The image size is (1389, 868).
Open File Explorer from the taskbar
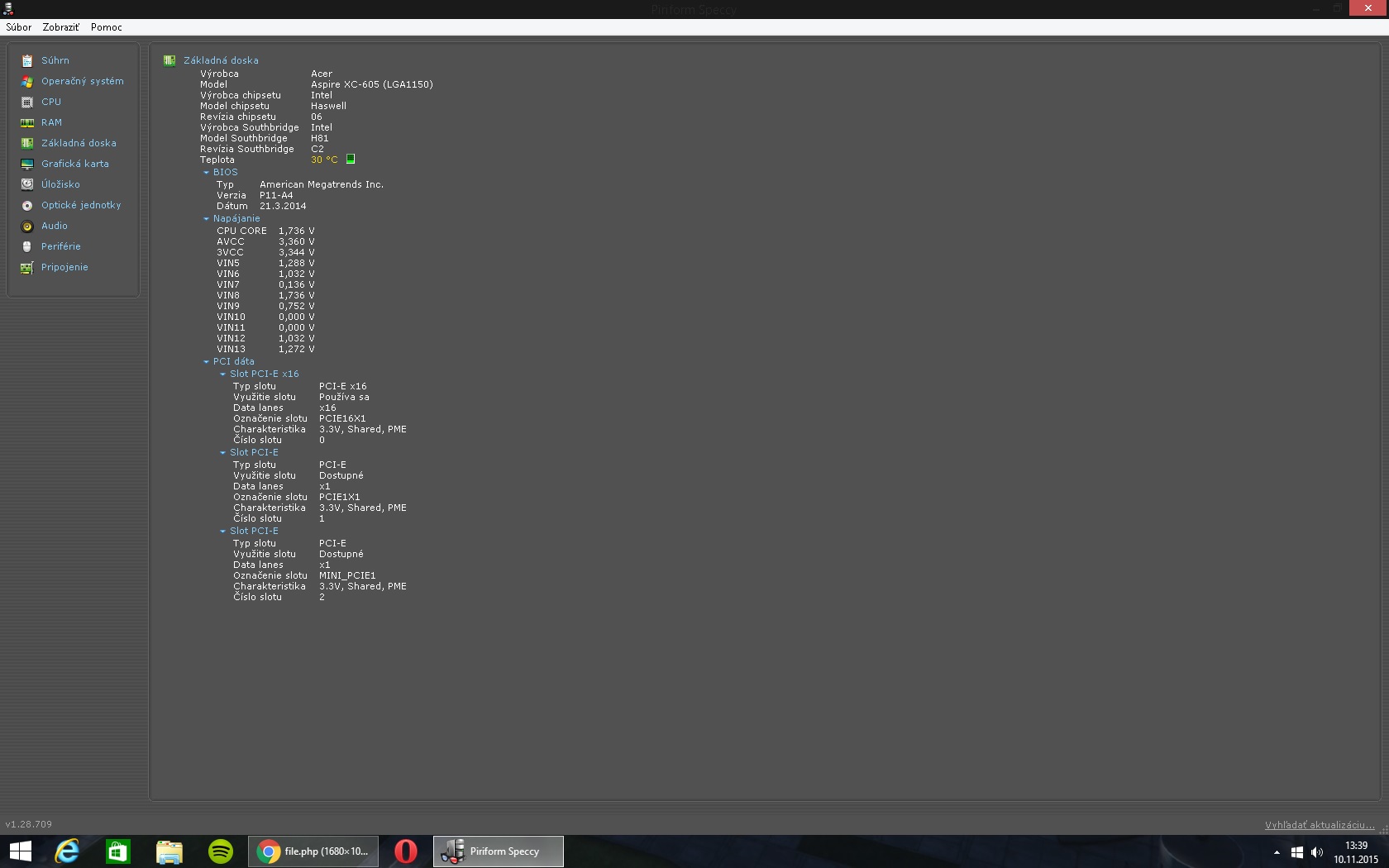click(x=169, y=851)
